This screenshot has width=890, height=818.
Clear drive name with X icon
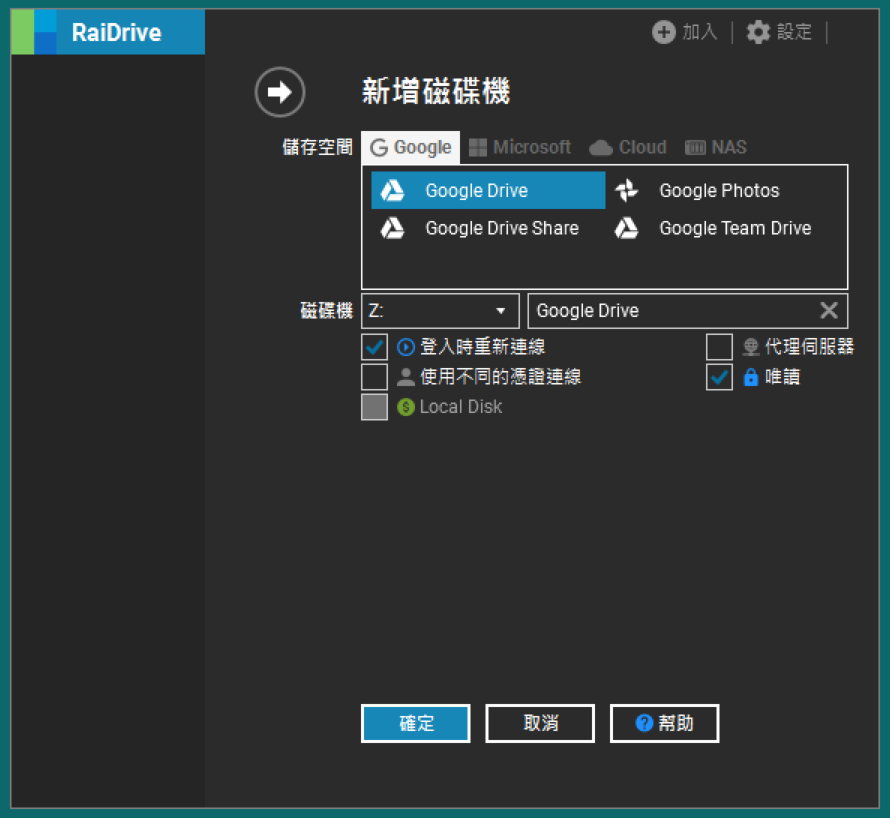[829, 311]
